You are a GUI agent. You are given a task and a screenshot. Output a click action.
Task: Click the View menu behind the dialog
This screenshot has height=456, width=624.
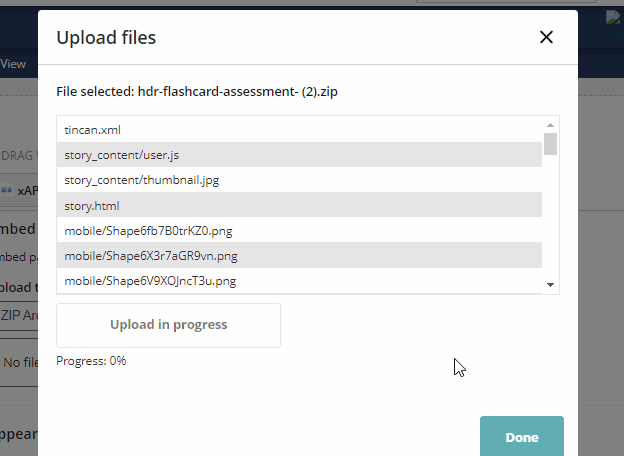13,64
